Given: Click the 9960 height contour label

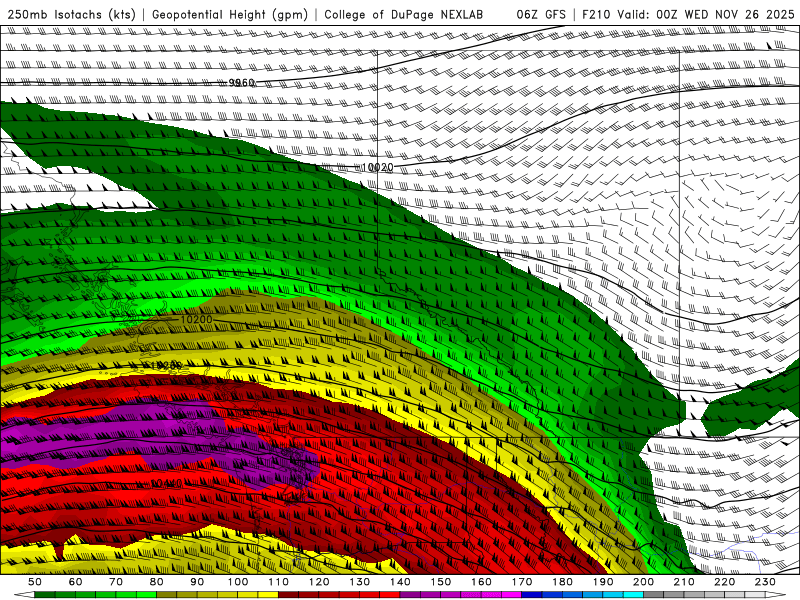Looking at the screenshot, I should [x=241, y=83].
